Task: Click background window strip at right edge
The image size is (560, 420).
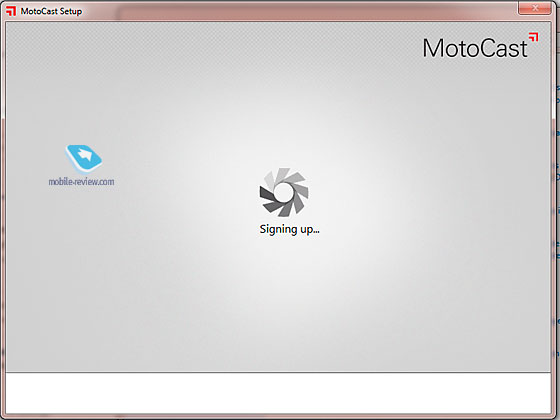Action: pyautogui.click(x=556, y=214)
